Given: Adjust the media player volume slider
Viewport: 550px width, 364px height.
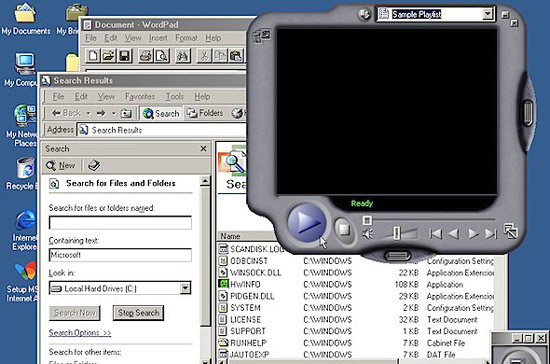Looking at the screenshot, I should [x=396, y=233].
